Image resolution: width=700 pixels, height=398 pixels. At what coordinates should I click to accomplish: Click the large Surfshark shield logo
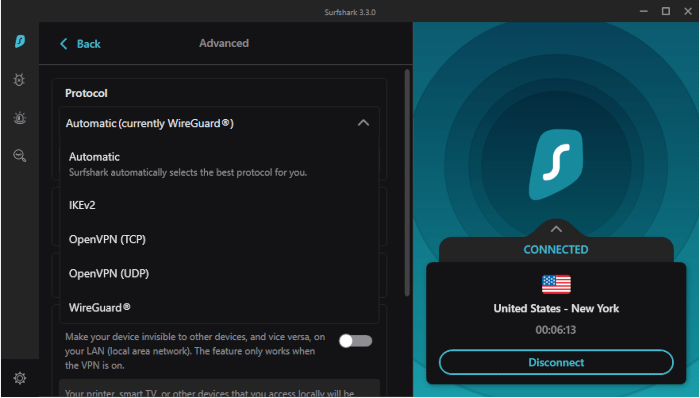556,164
